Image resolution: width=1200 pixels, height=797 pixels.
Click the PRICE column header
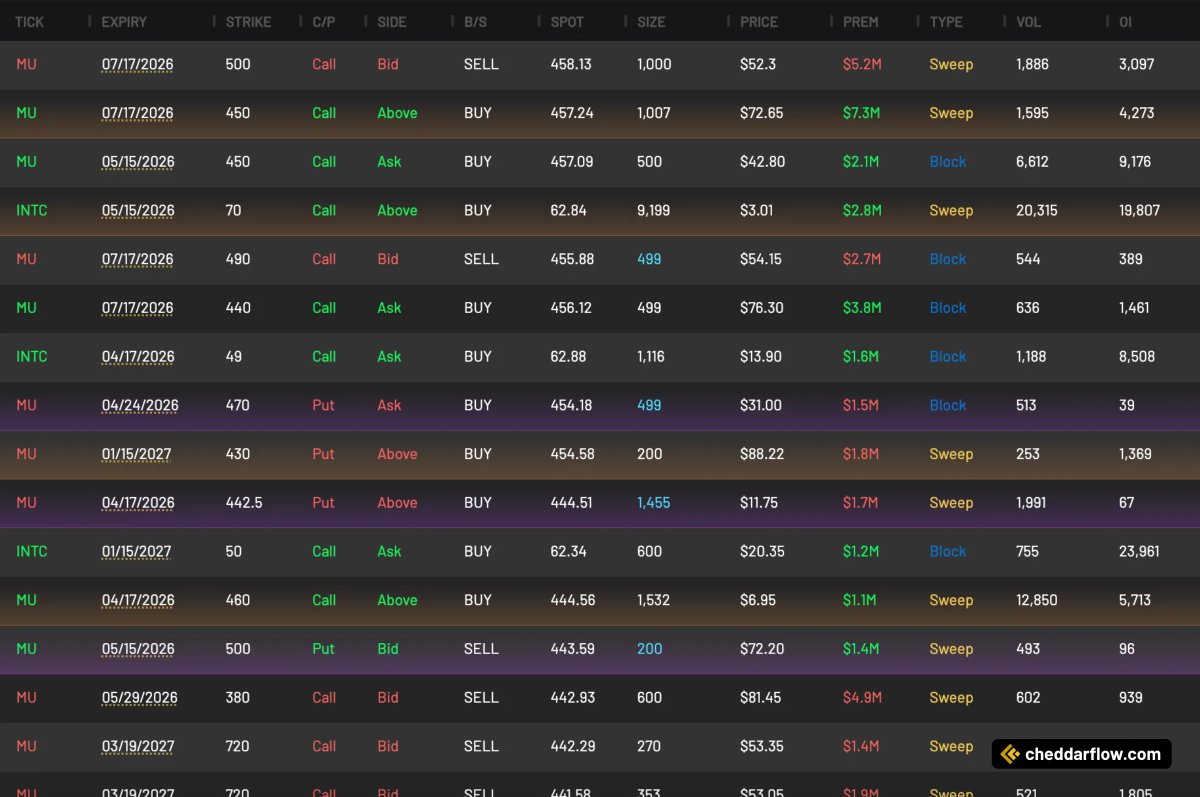759,22
